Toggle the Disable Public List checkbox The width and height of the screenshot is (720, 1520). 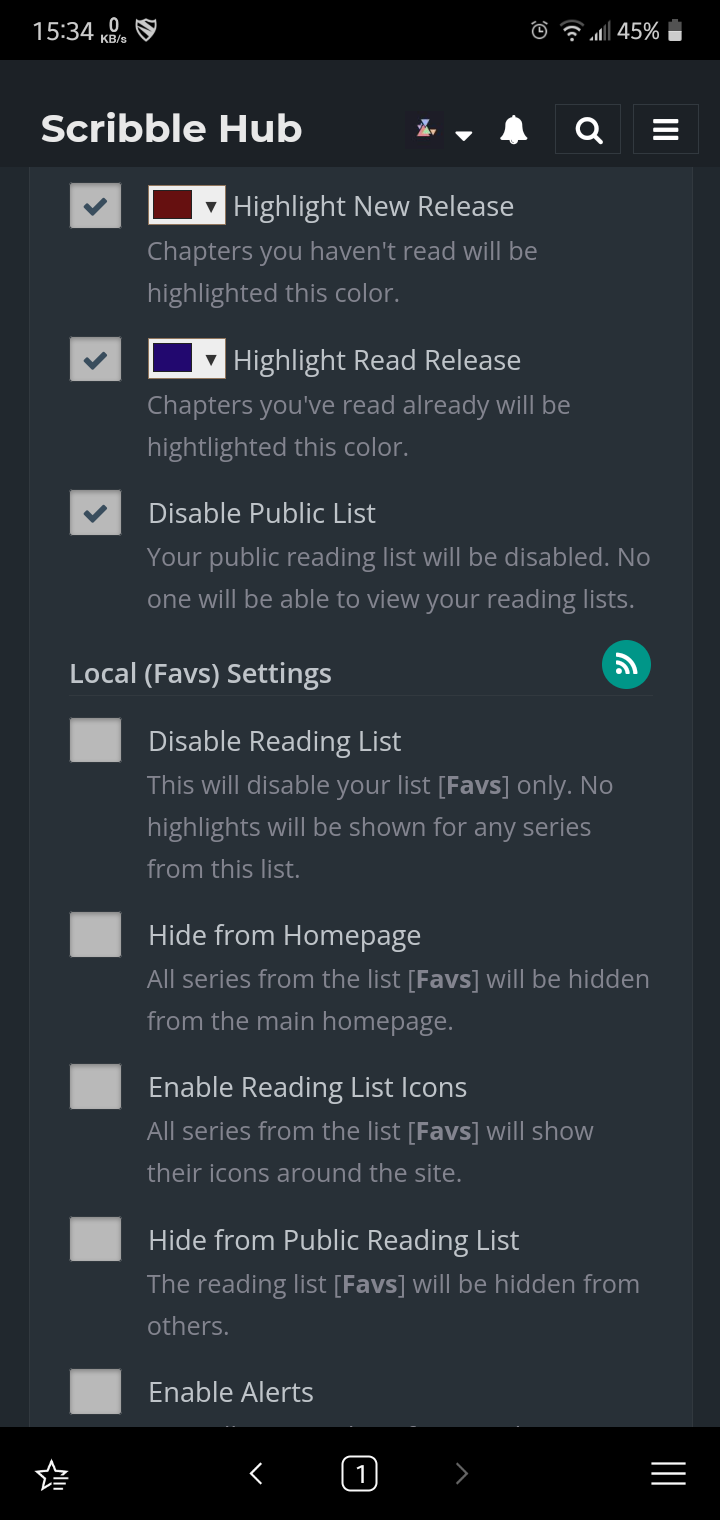95,513
